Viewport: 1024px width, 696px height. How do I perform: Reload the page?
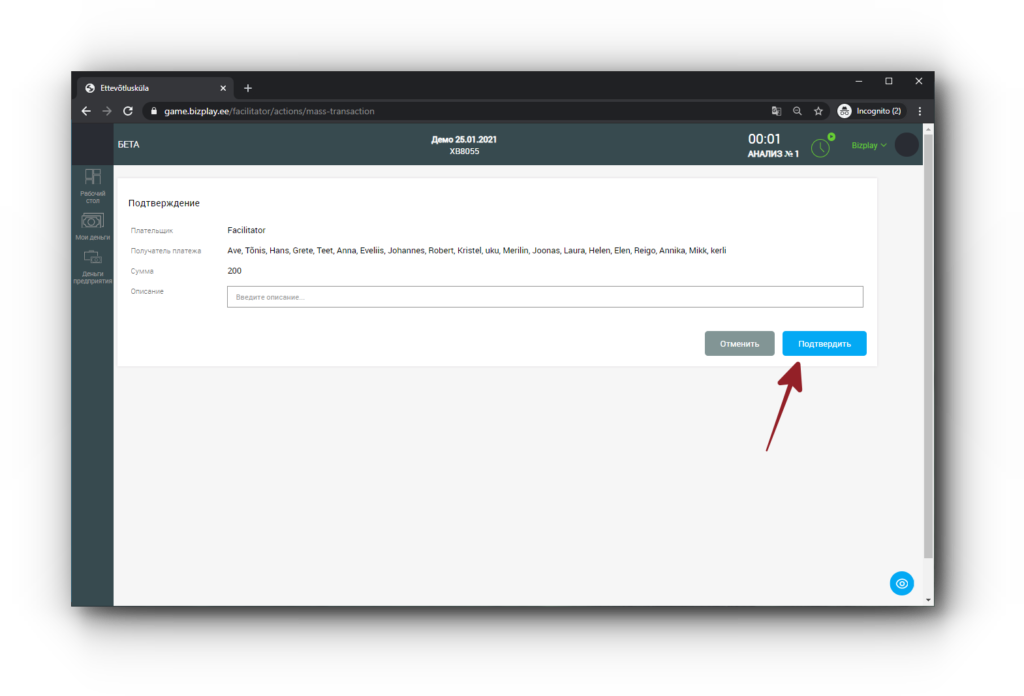click(128, 111)
